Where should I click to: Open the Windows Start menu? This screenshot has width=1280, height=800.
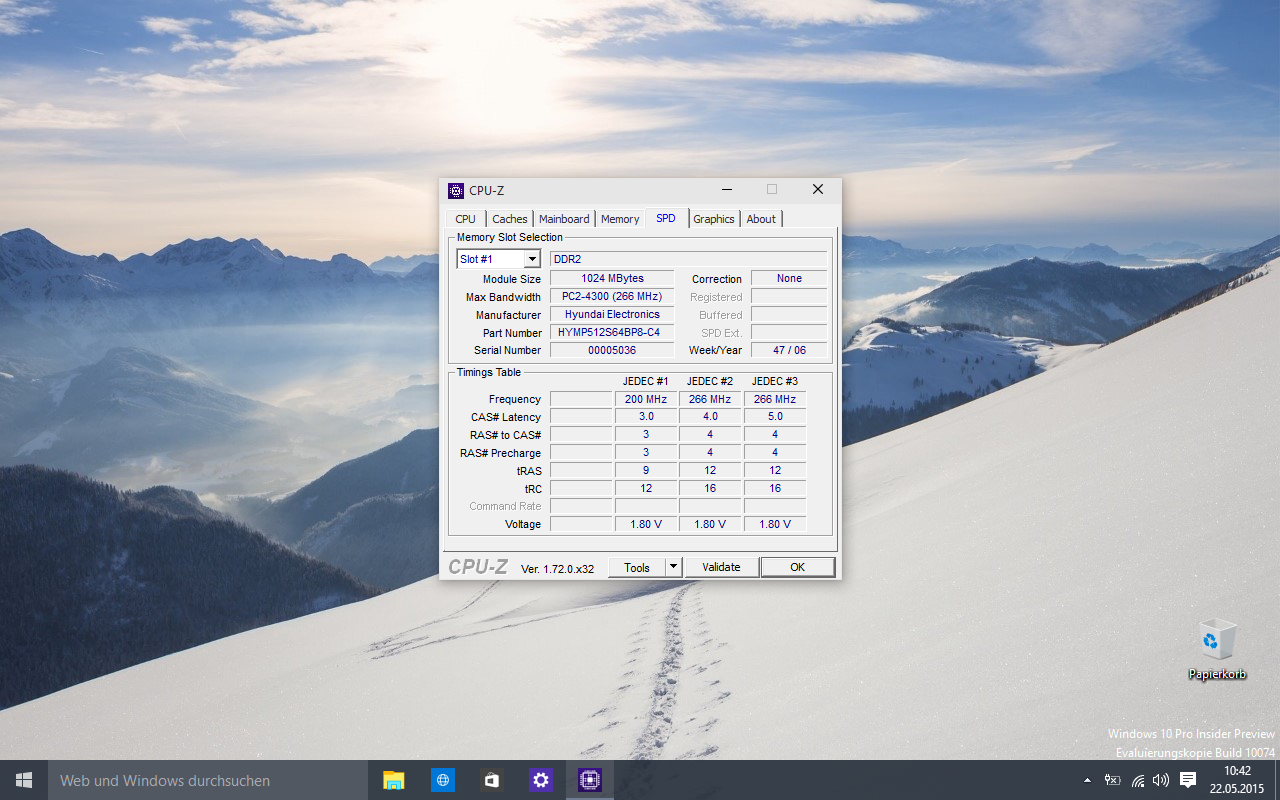[x=24, y=780]
